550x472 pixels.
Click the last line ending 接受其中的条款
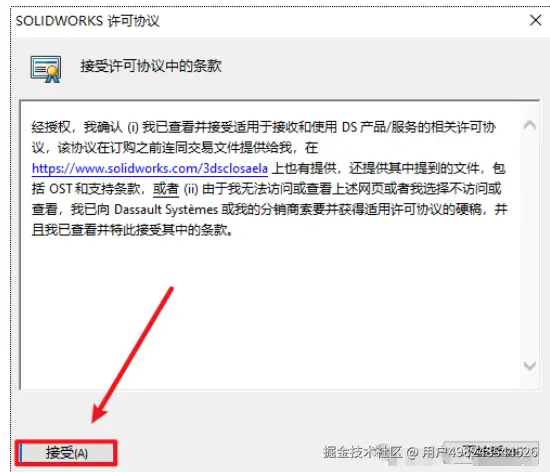coord(132,230)
